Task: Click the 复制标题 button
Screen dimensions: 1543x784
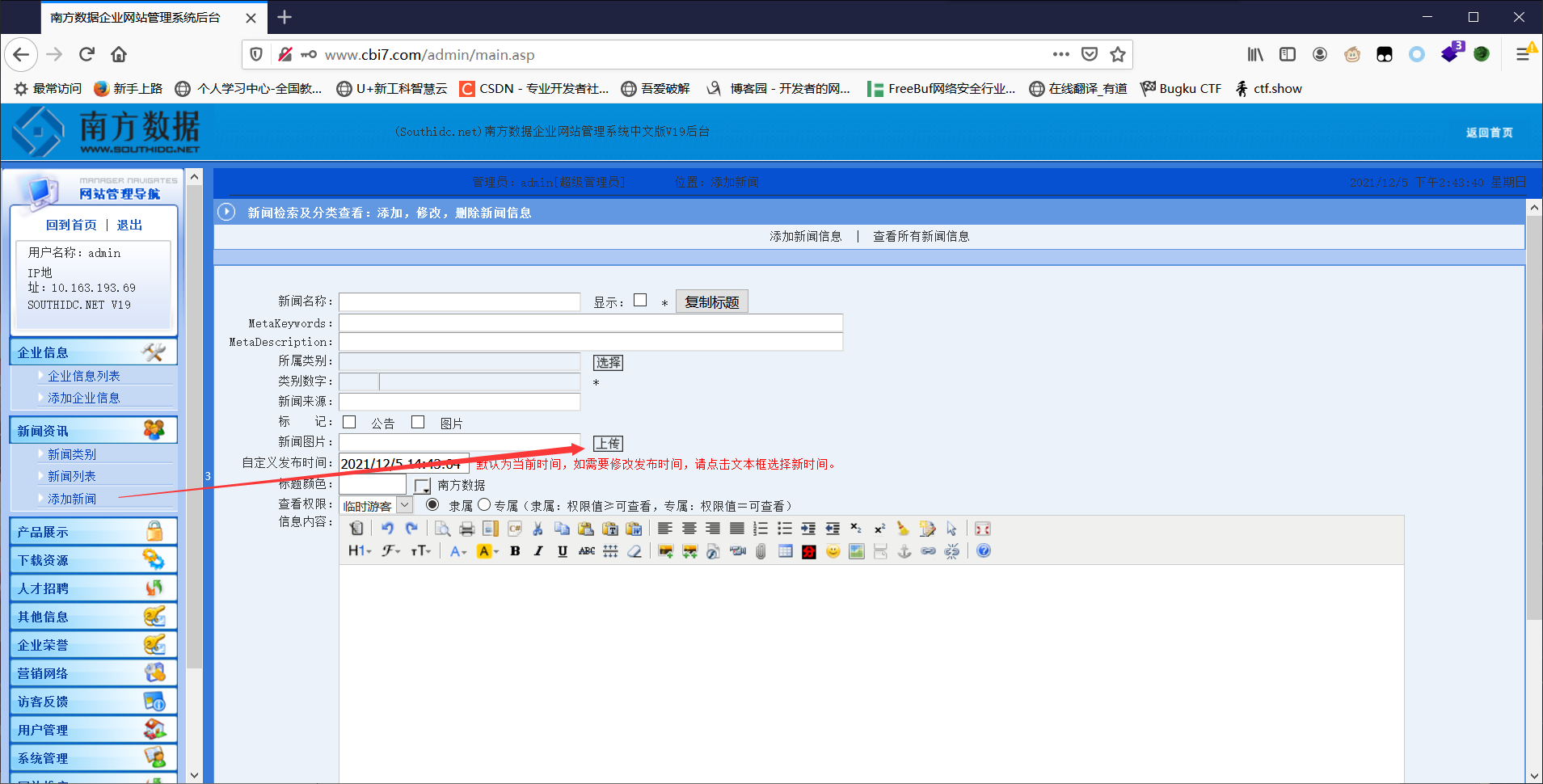Action: [x=712, y=301]
